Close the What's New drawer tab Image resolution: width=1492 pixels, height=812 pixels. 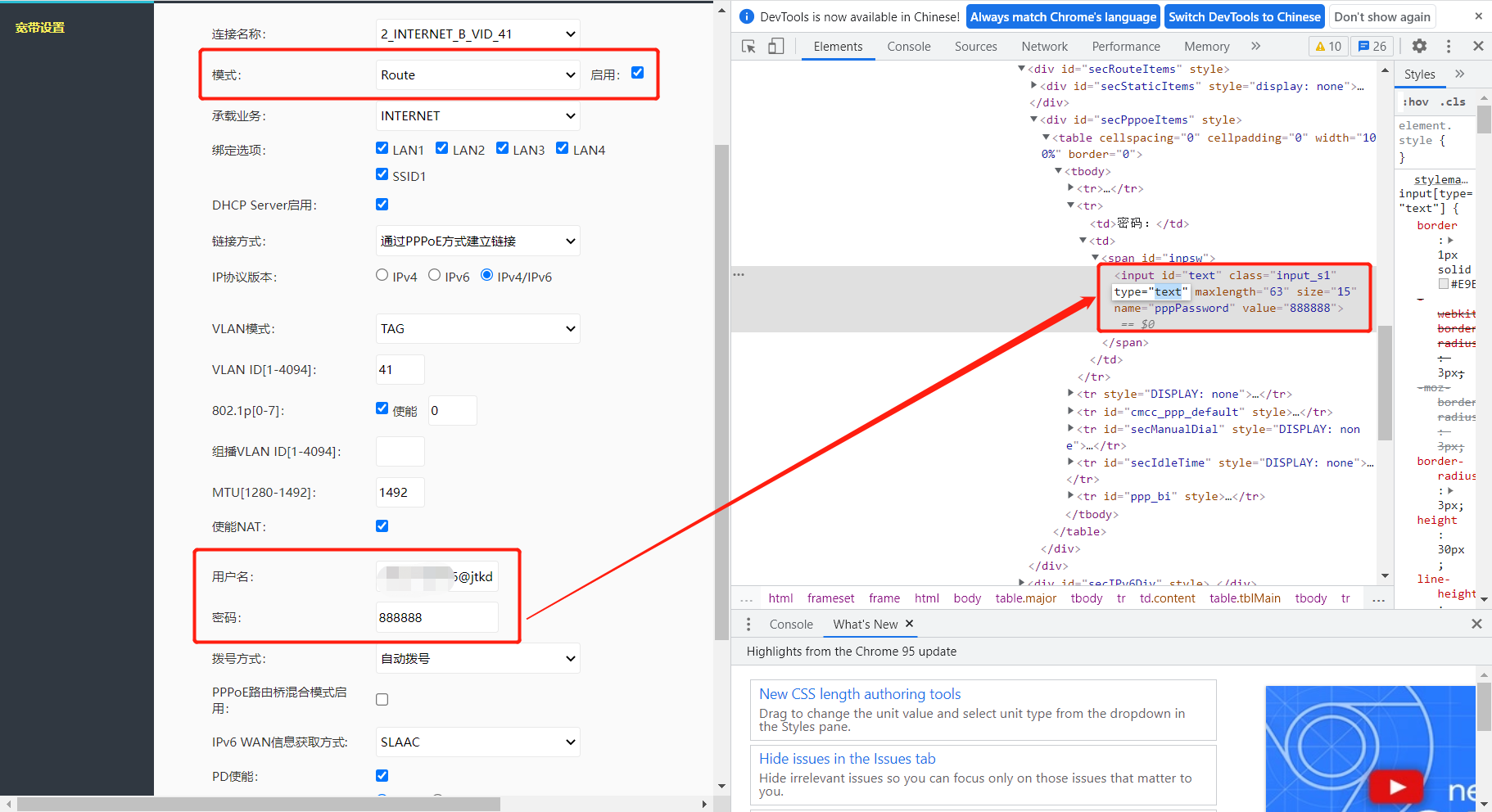tap(909, 624)
